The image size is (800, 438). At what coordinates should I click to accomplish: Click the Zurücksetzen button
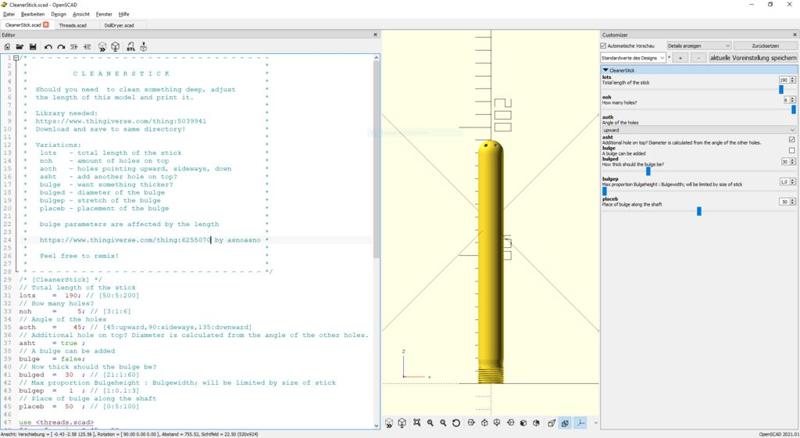(765, 45)
